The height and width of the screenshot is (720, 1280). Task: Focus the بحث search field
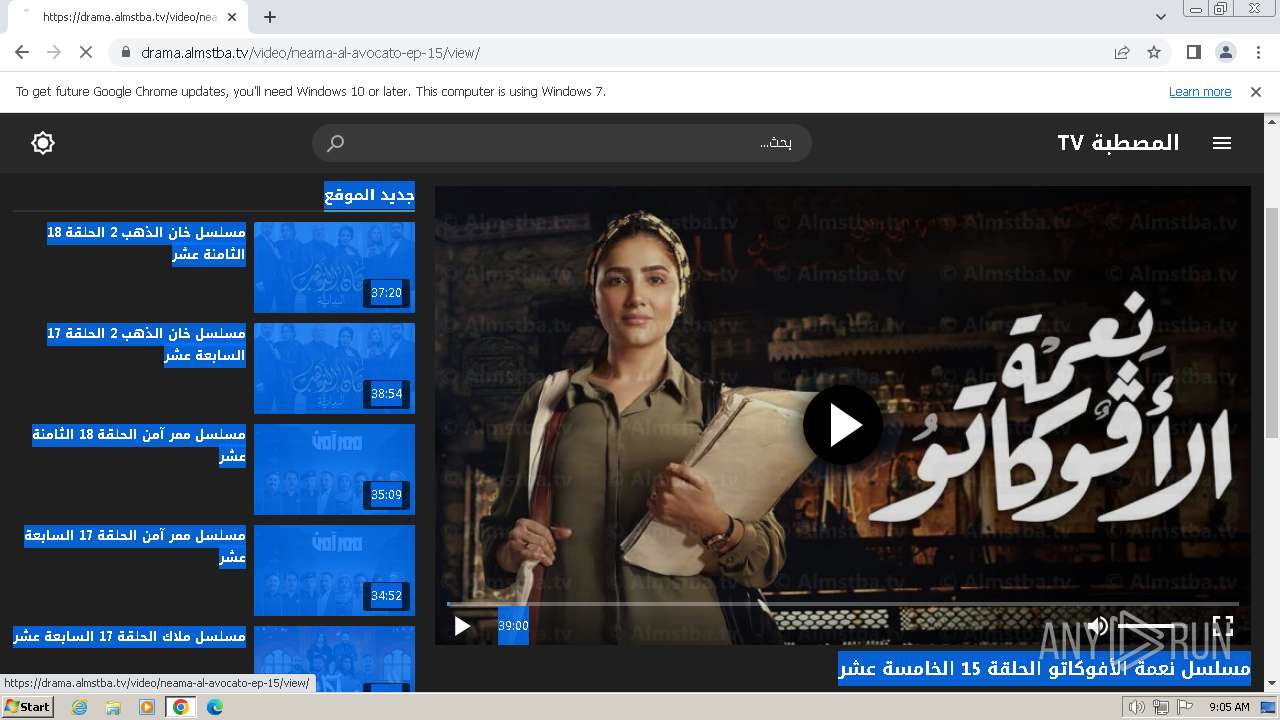pos(562,143)
